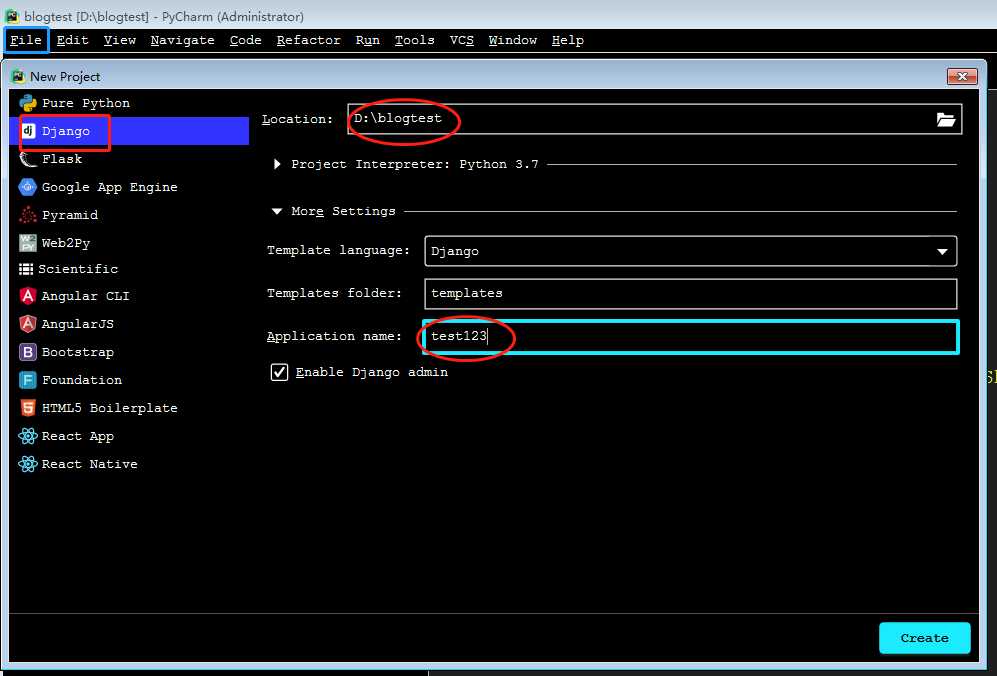Collapse the More Settings section

[277, 211]
